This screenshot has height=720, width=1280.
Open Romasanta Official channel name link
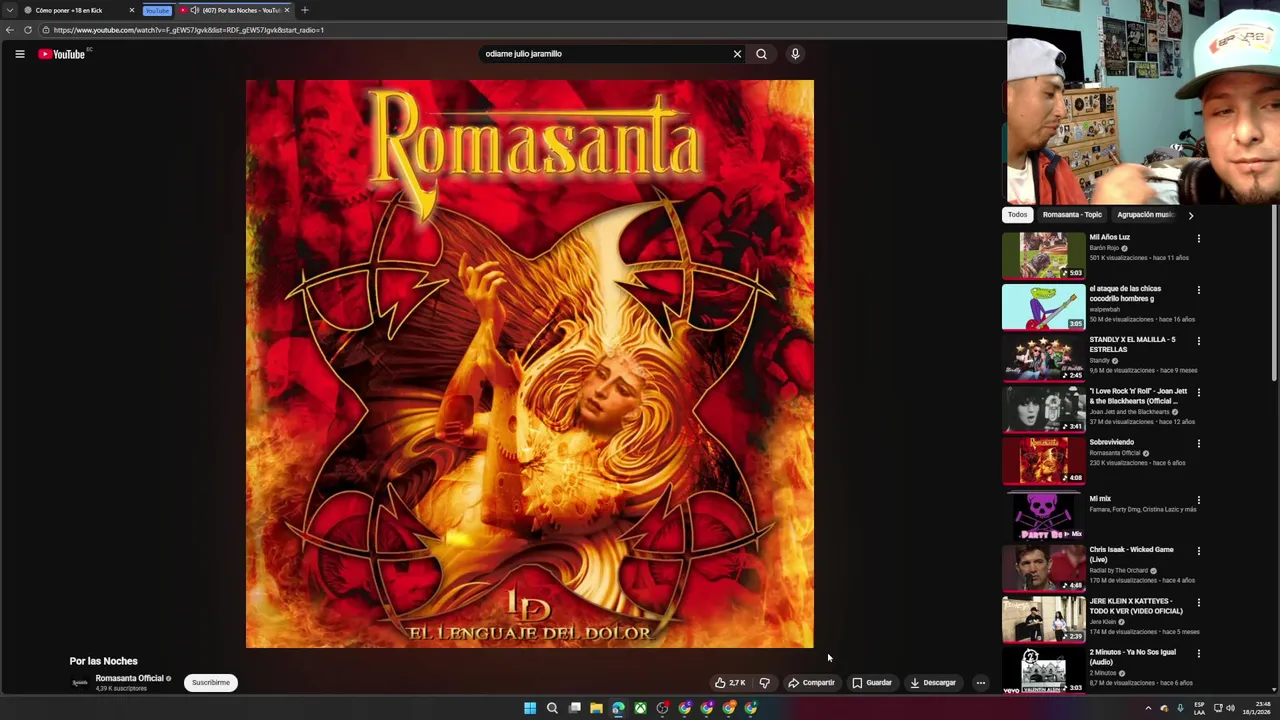point(129,678)
